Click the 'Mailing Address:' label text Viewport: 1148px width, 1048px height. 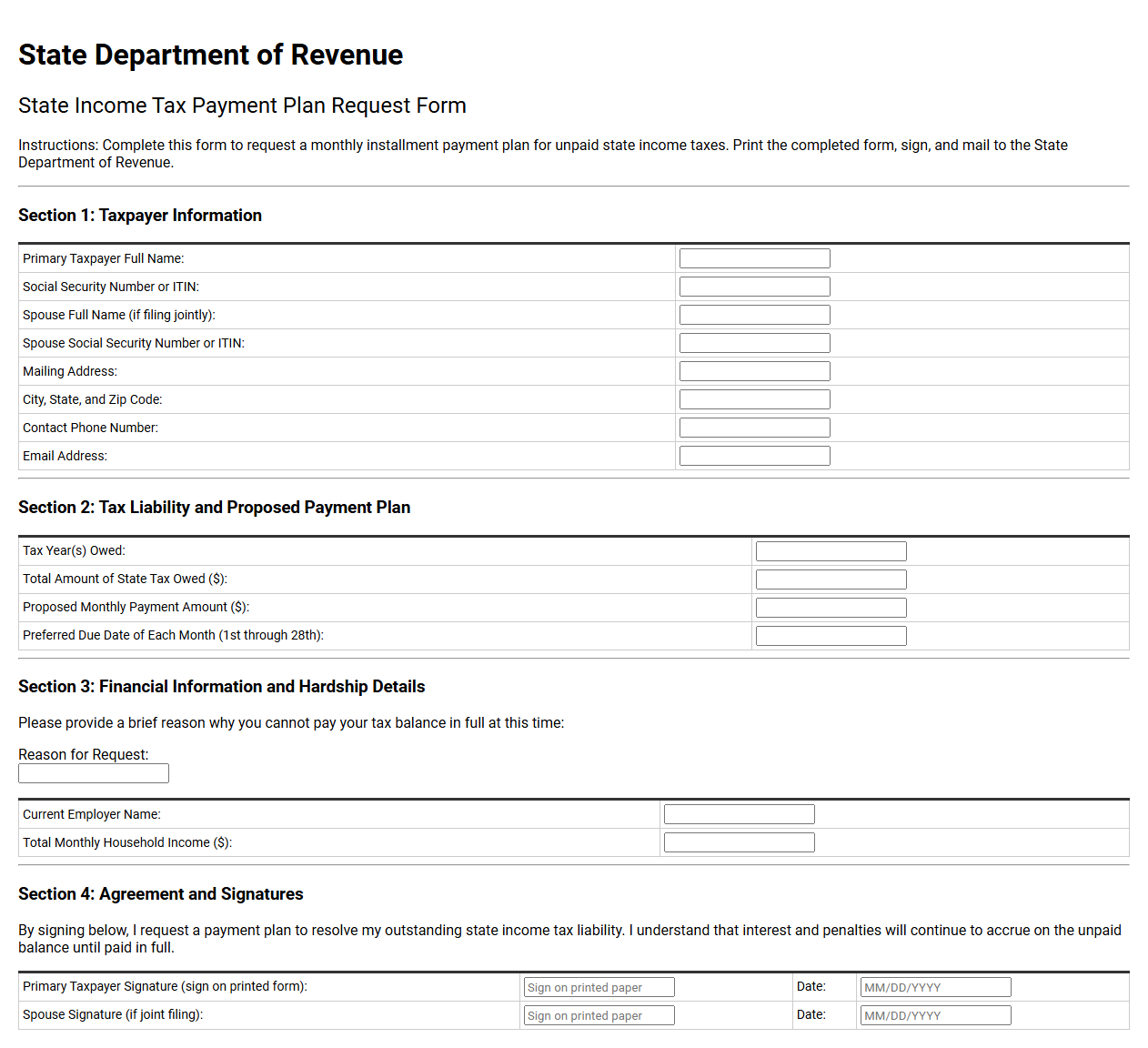pos(70,371)
